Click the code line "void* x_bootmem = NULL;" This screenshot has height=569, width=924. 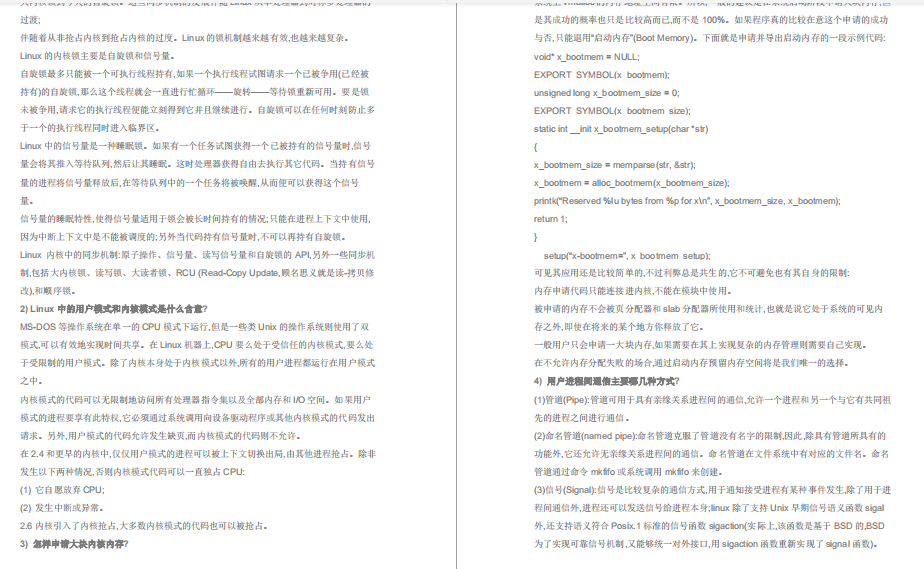point(586,57)
